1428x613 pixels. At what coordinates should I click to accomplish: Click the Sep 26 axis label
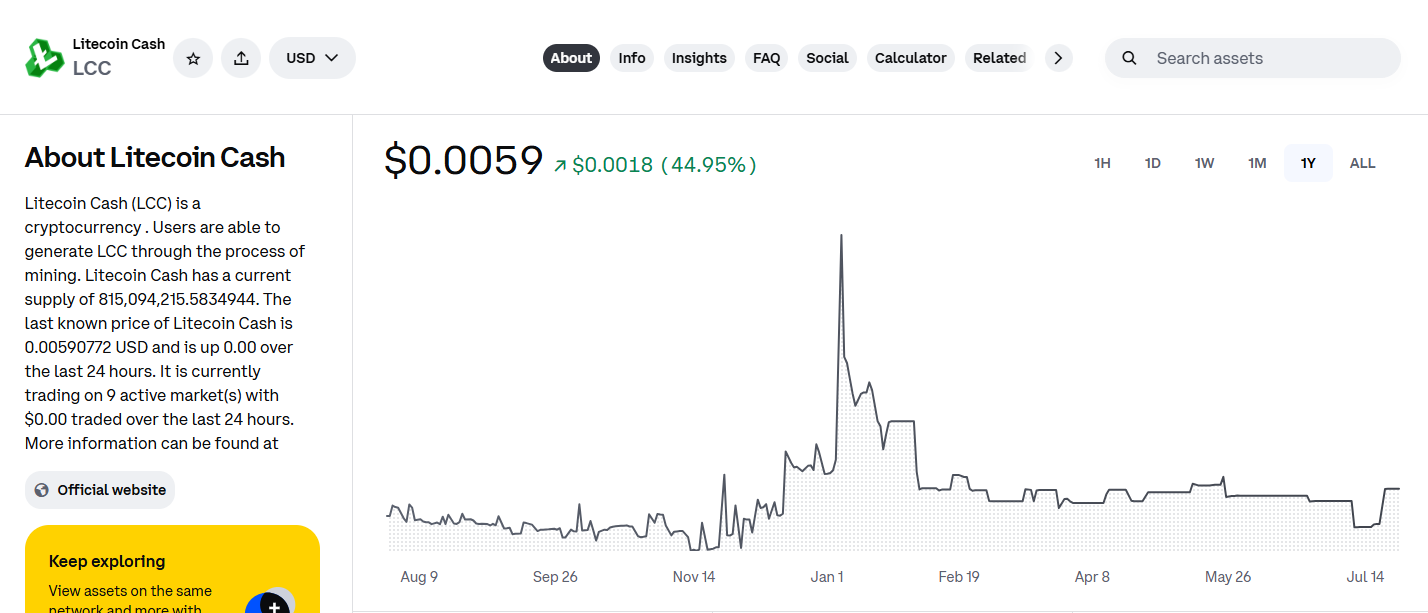[555, 577]
